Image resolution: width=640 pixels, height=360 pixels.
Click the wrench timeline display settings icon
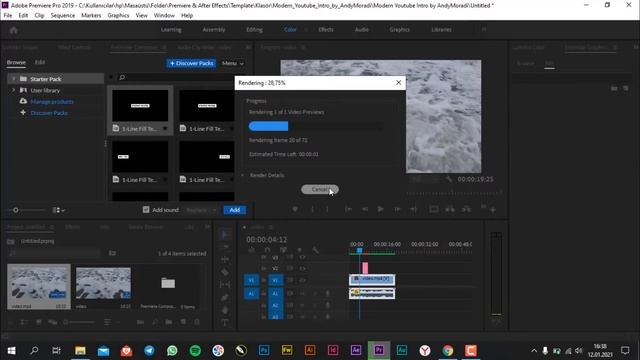click(x=316, y=250)
